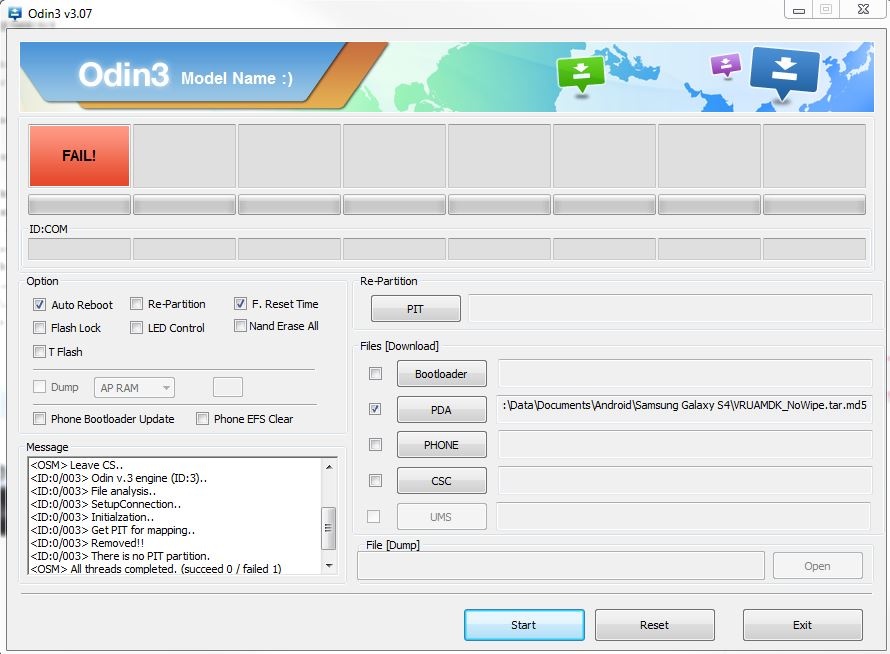
Task: Click the CSC file button
Action: [x=442, y=481]
